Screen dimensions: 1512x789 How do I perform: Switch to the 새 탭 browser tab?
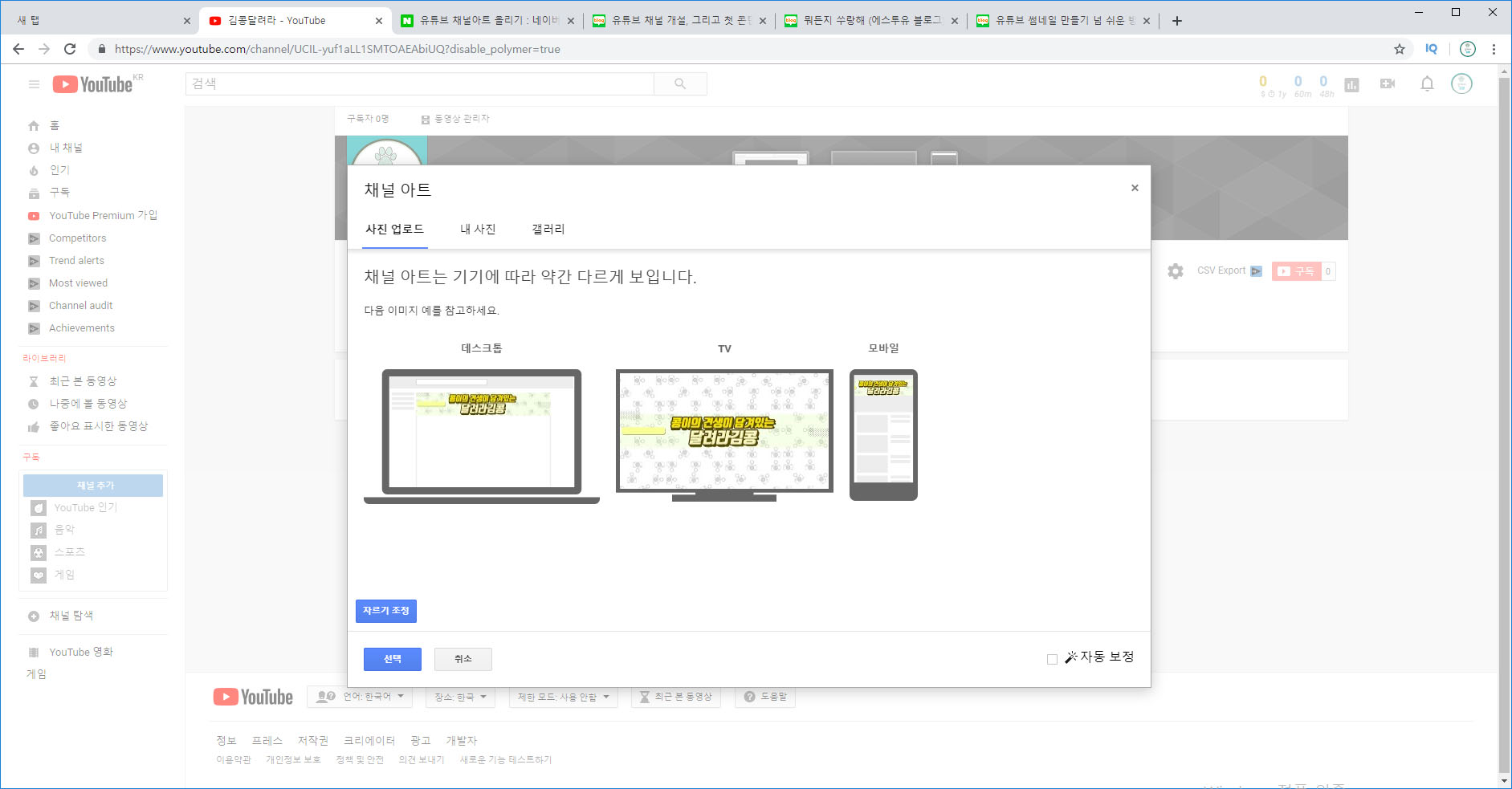100,21
